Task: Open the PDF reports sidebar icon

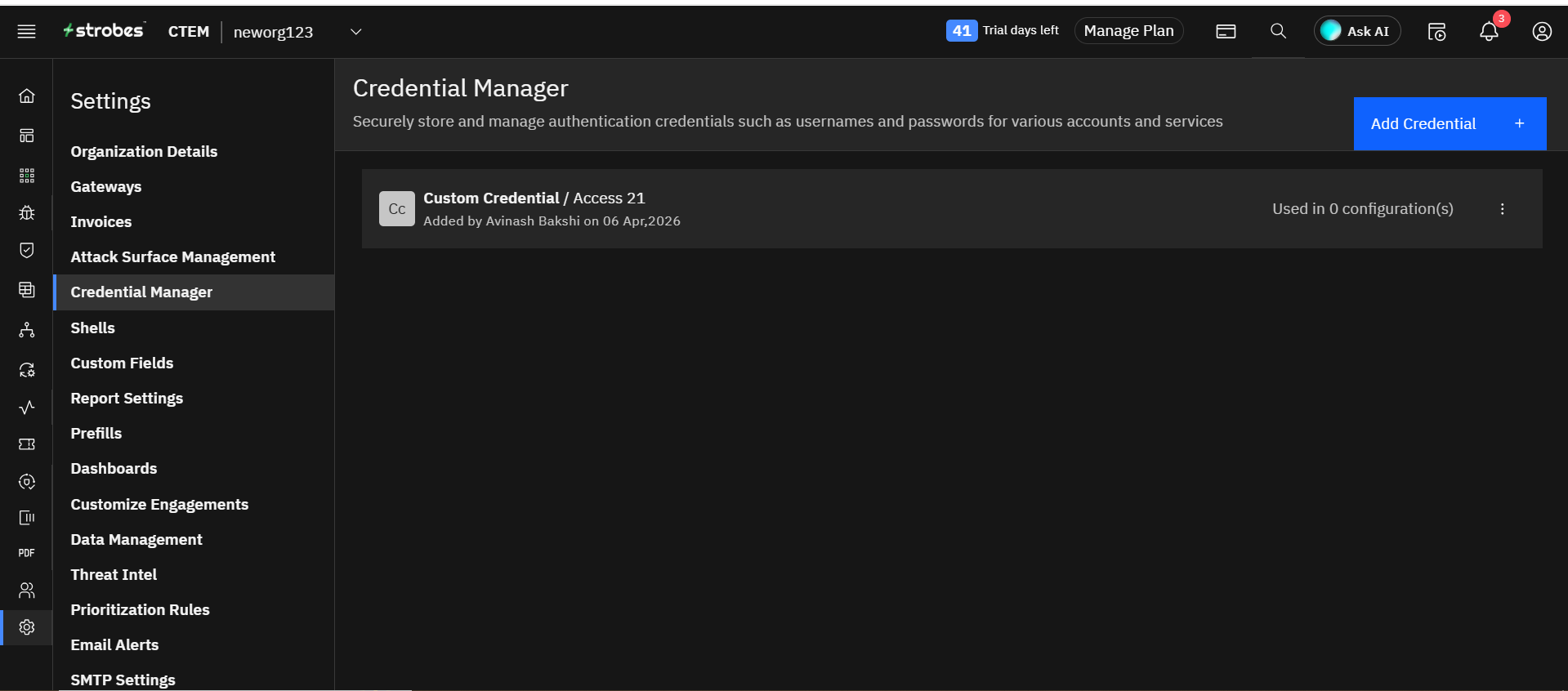Action: click(x=27, y=553)
